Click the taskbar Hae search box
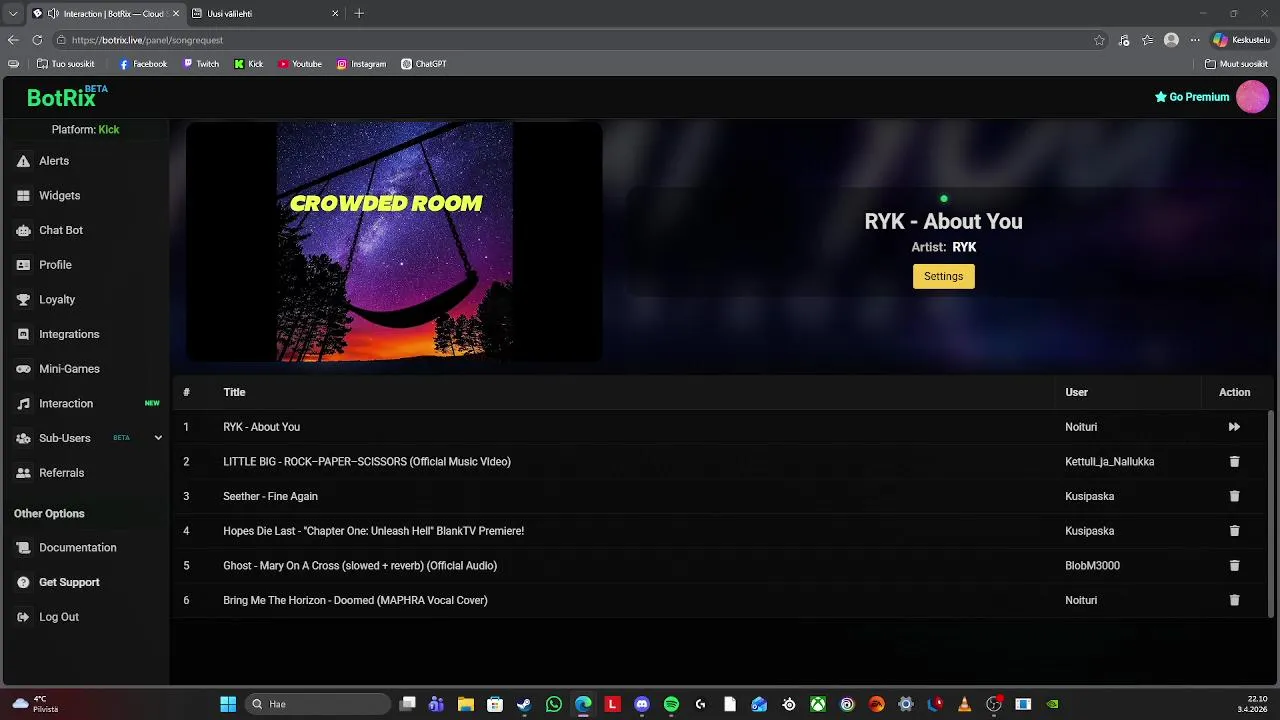1280x720 pixels. click(x=317, y=704)
